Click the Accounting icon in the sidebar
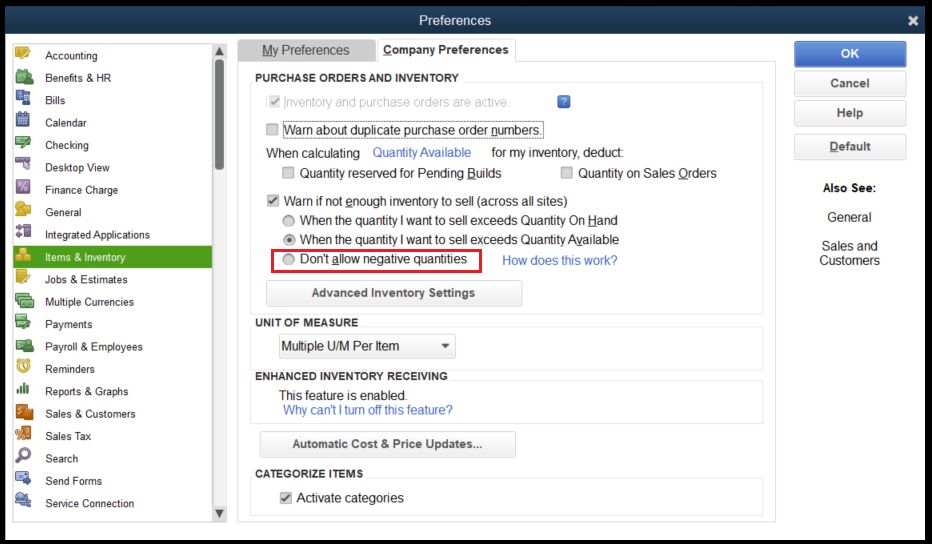The height and width of the screenshot is (544, 932). click(23, 54)
